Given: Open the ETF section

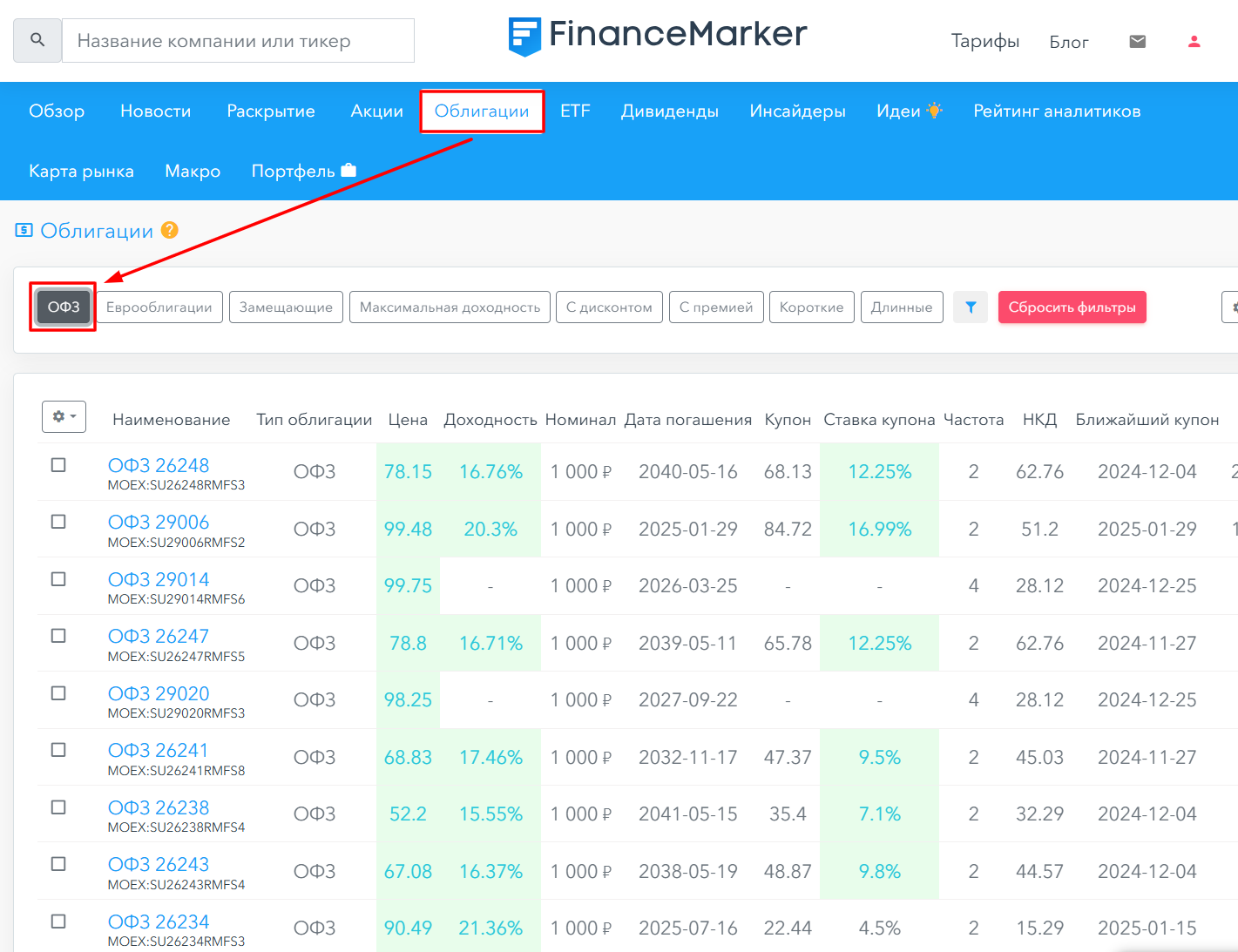Looking at the screenshot, I should click(x=575, y=111).
